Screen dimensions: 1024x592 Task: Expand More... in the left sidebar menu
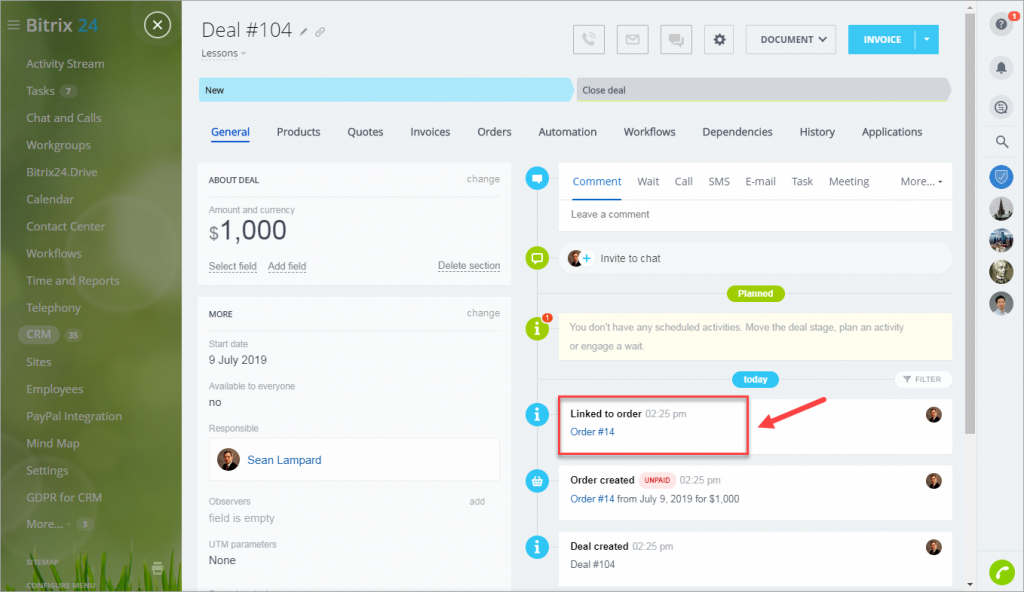pos(48,524)
